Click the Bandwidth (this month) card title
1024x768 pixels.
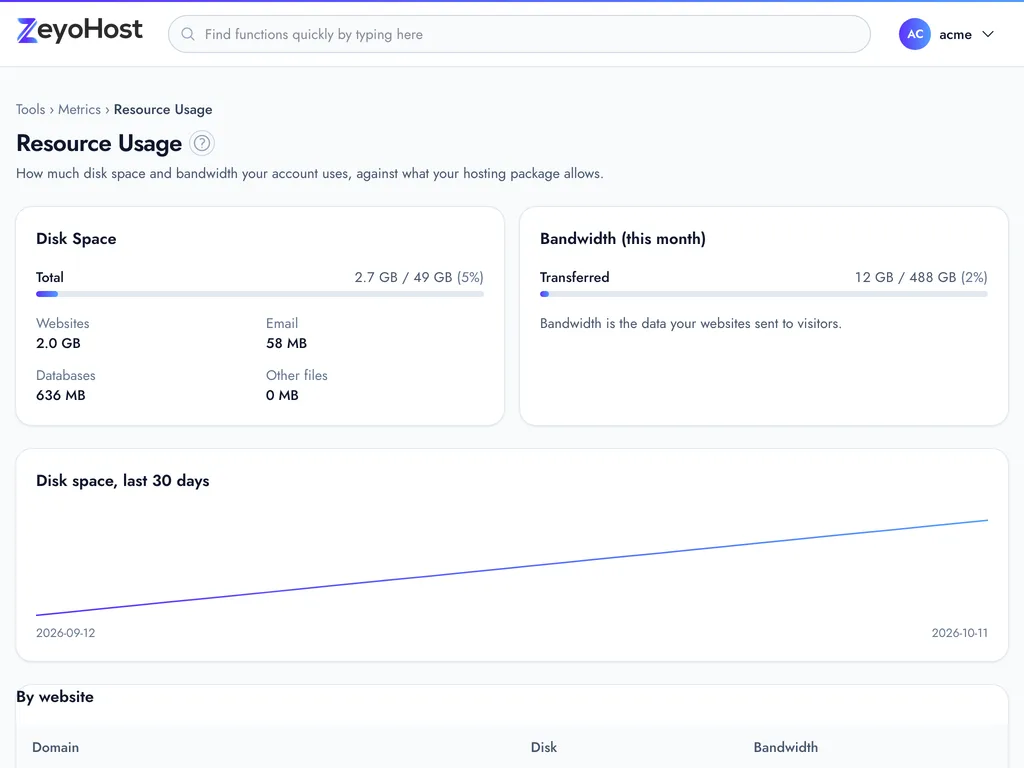623,238
